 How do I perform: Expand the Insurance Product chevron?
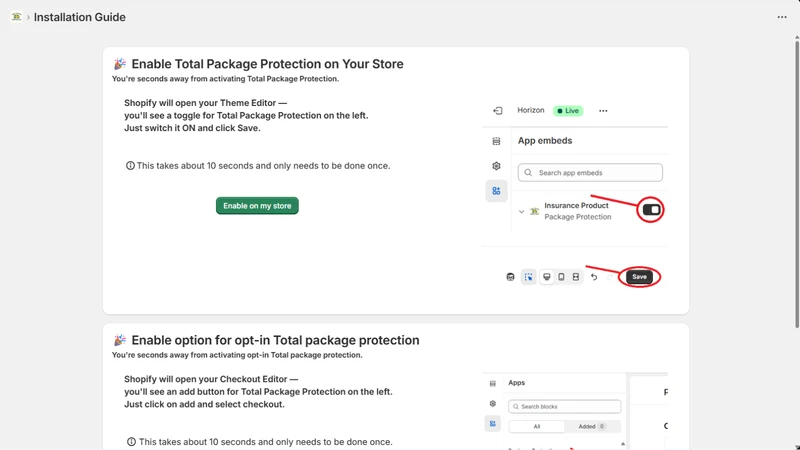[521, 211]
